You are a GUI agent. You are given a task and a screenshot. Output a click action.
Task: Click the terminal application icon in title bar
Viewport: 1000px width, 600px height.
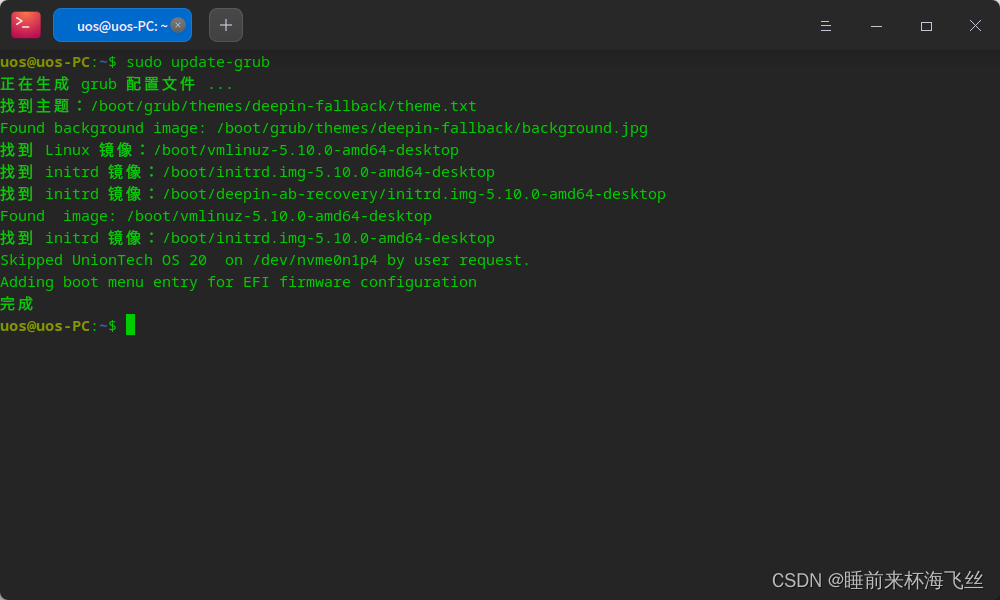[x=26, y=25]
